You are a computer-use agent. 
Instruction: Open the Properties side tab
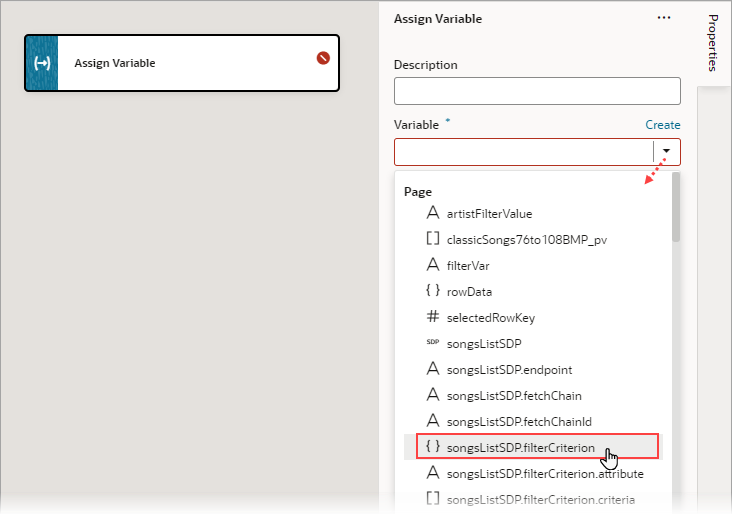coord(713,43)
